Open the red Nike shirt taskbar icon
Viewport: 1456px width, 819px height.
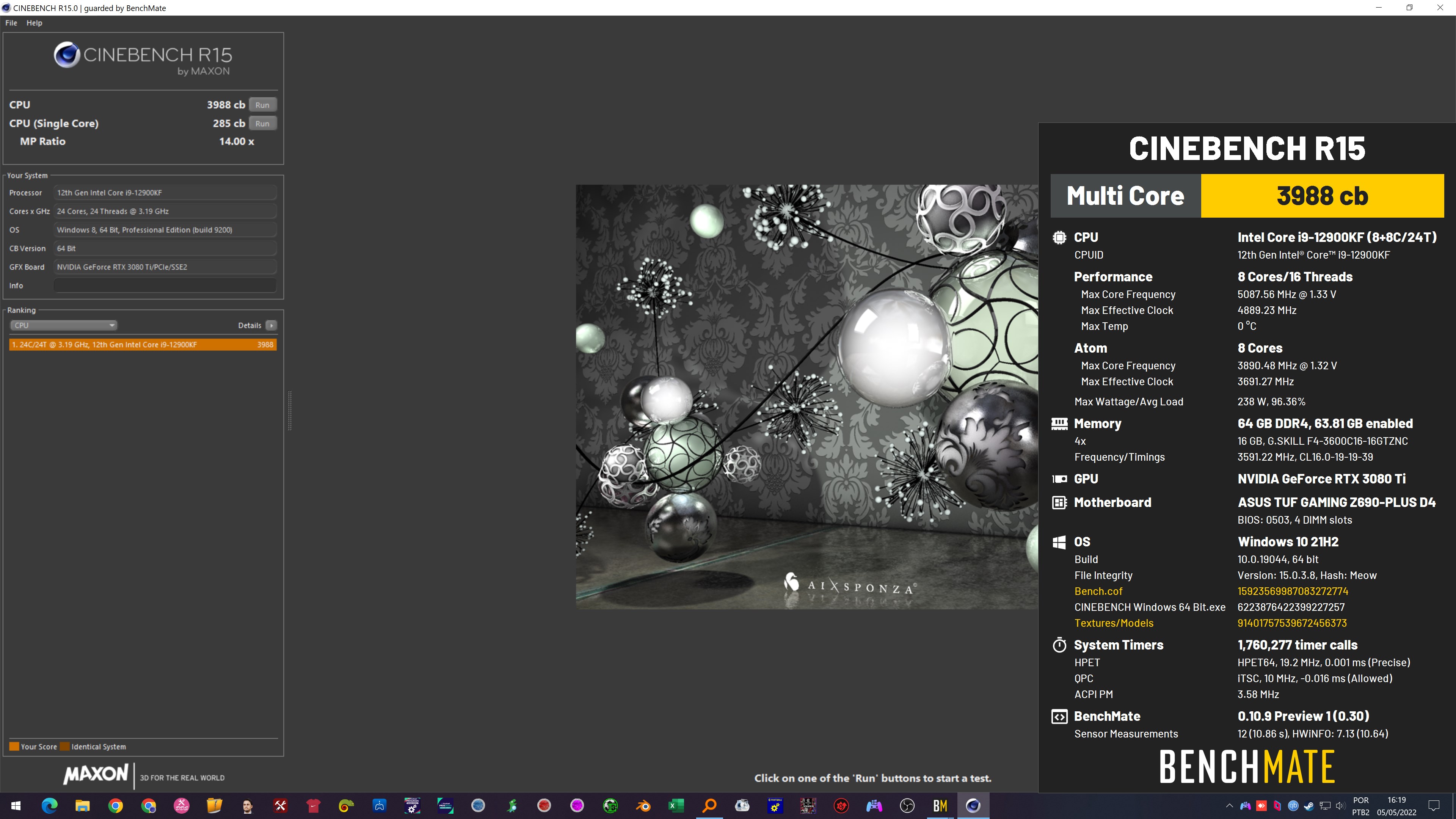click(x=313, y=805)
